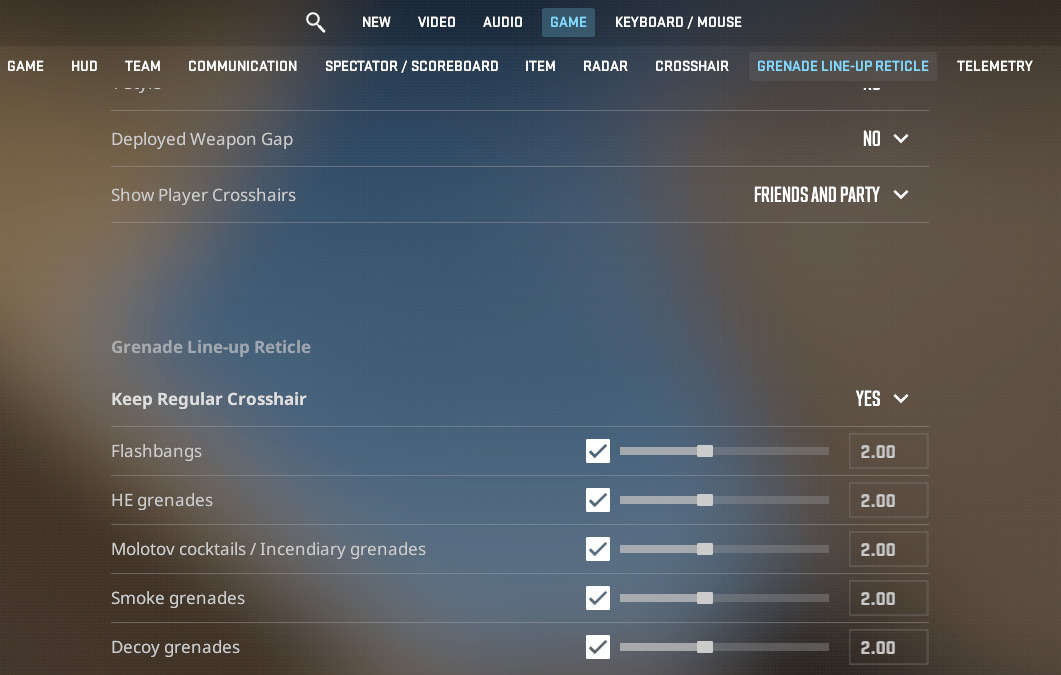Click the HE grenades value input field
Screen dimensions: 1061x675
[888, 500]
